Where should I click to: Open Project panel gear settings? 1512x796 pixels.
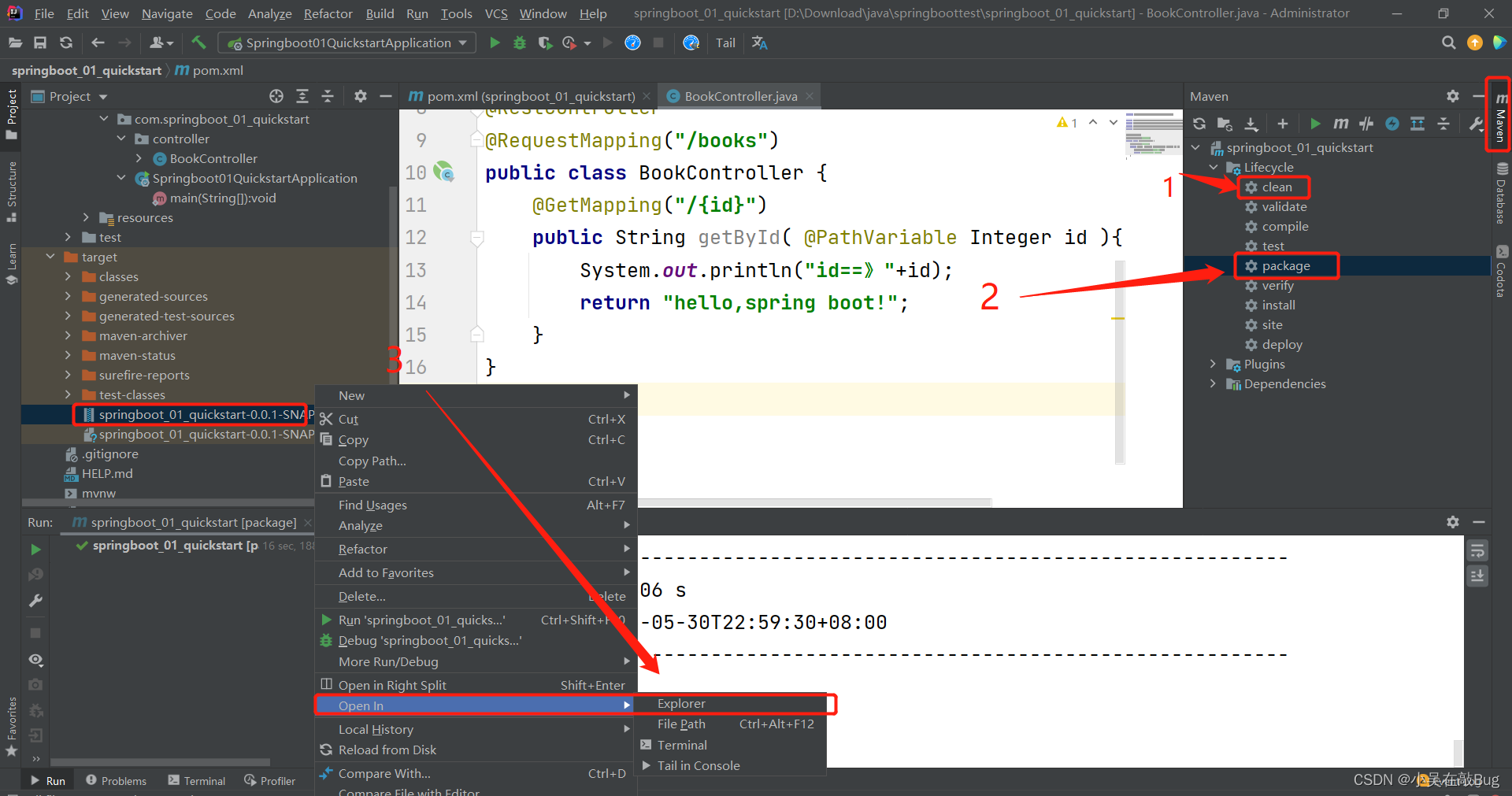pos(361,96)
